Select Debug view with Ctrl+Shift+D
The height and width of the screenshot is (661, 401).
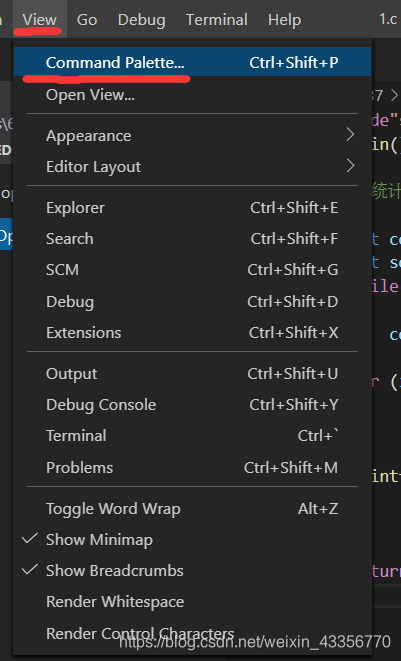tap(192, 302)
